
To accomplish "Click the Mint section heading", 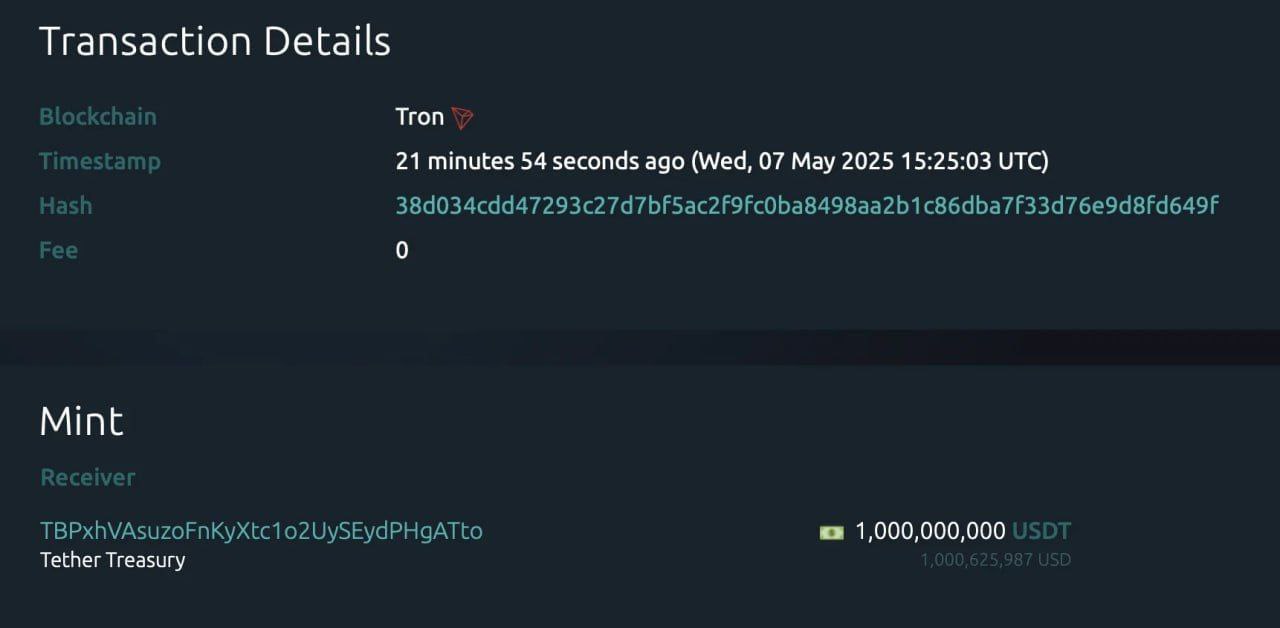I will (81, 422).
